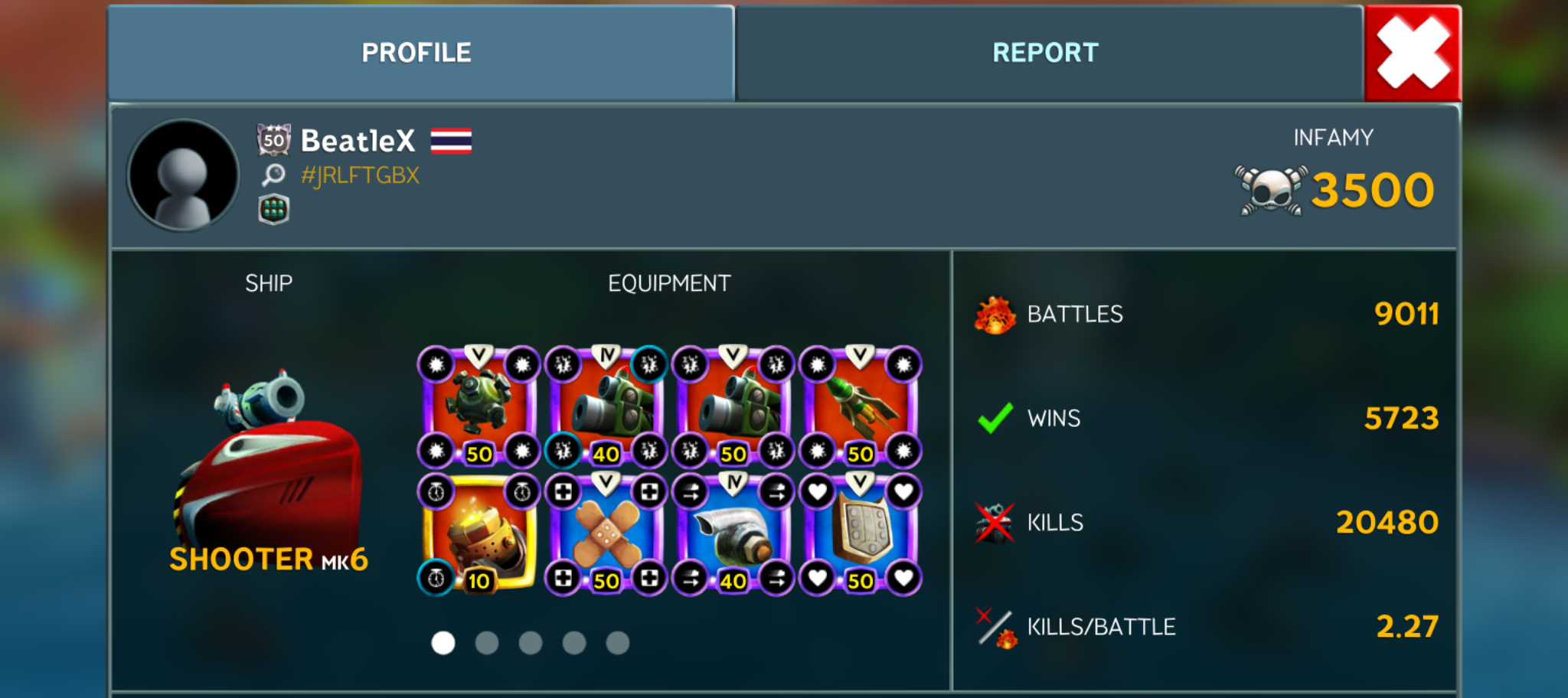Click the player tag #JRLFTGBX
1568x698 pixels.
coord(360,175)
